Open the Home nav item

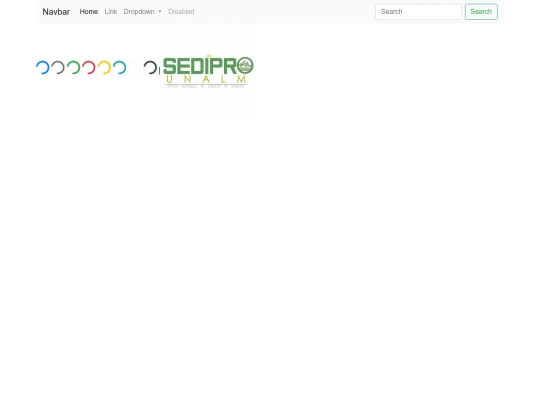coord(89,12)
